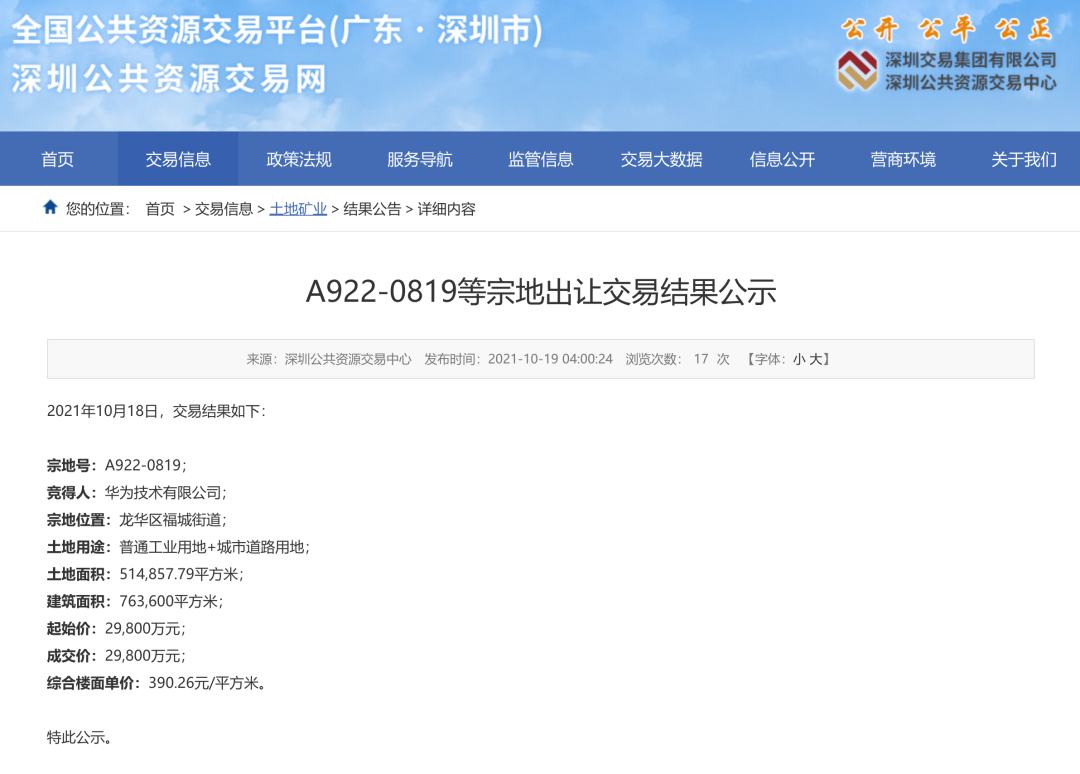Set font size to 大
This screenshot has width=1080, height=774.
tap(815, 359)
